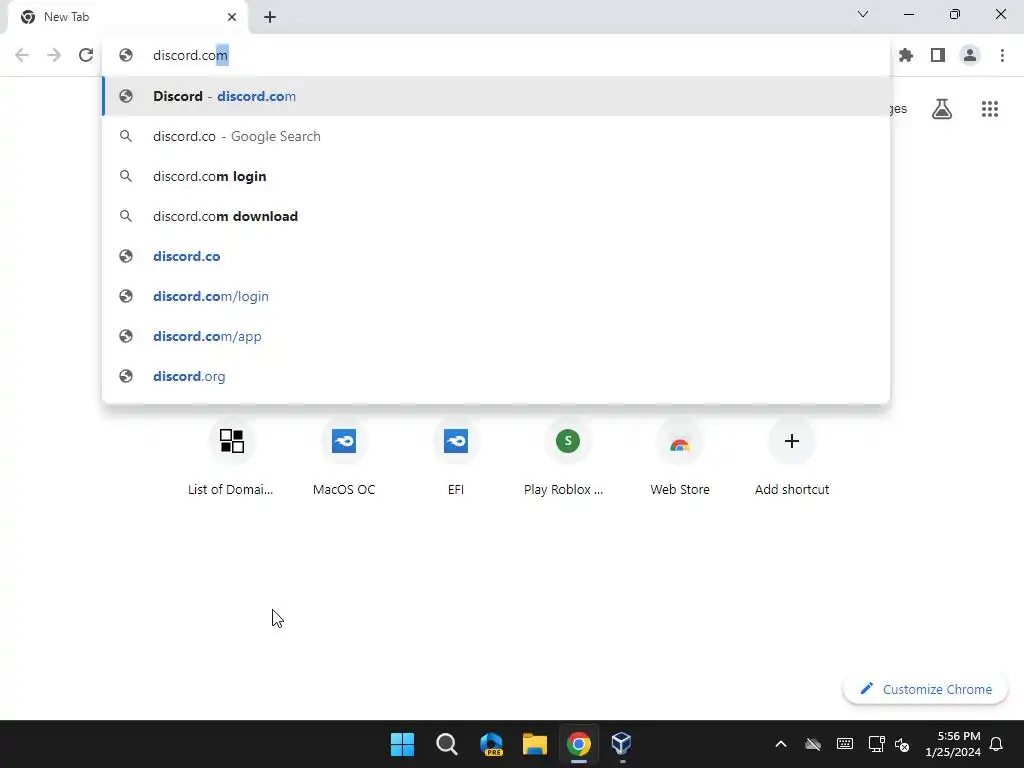The height and width of the screenshot is (768, 1024).
Task: Reload the page with the refresh icon
Action: (86, 55)
